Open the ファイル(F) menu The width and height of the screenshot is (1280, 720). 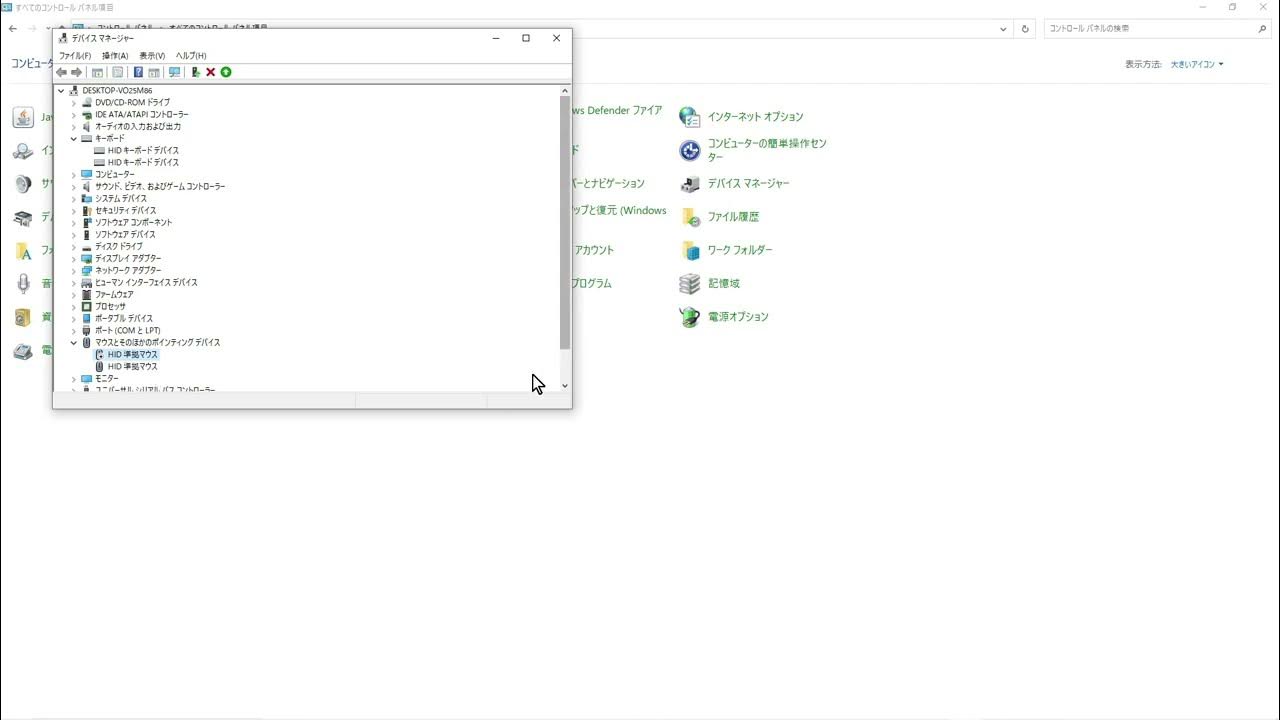coord(75,56)
